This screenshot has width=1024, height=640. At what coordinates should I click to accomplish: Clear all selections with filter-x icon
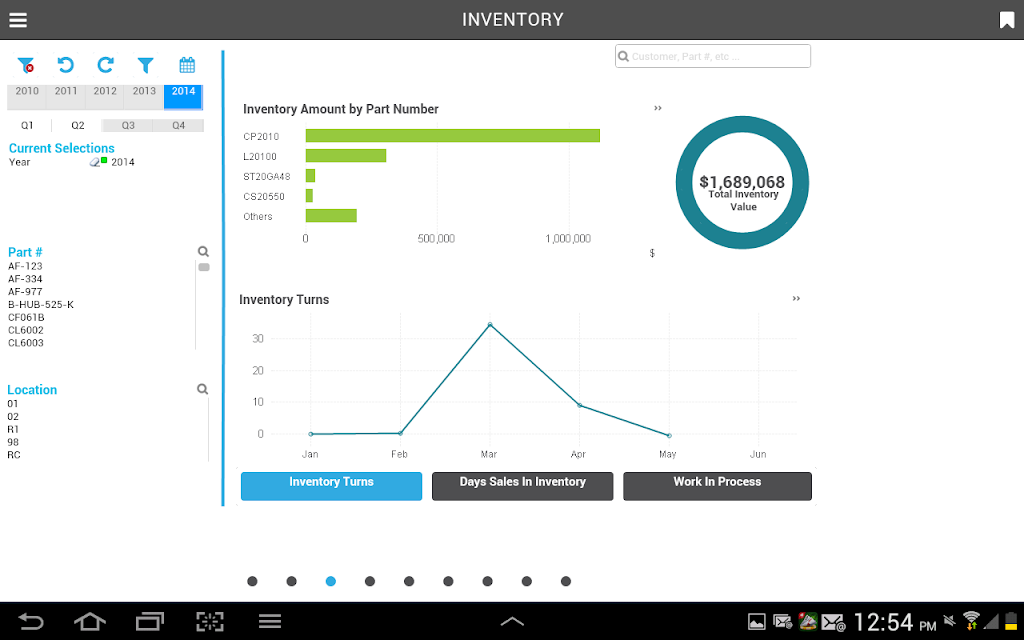(26, 65)
